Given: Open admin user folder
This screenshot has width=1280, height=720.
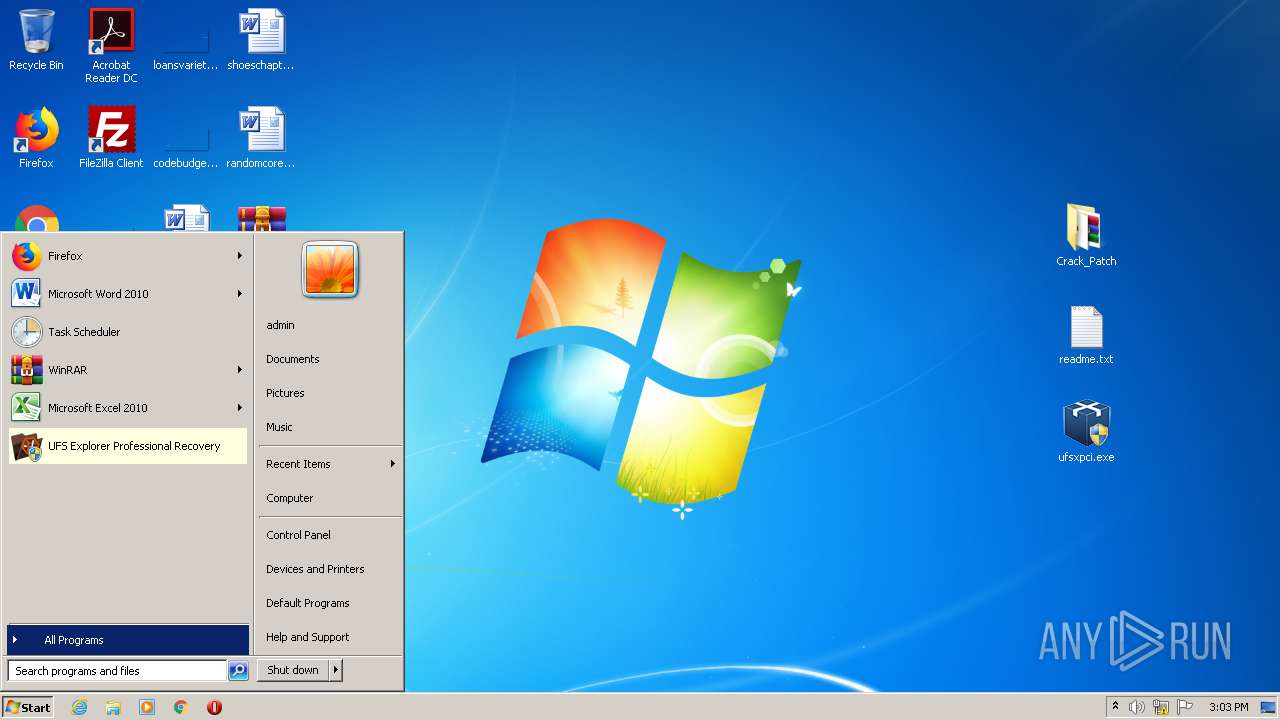Looking at the screenshot, I should tap(280, 325).
